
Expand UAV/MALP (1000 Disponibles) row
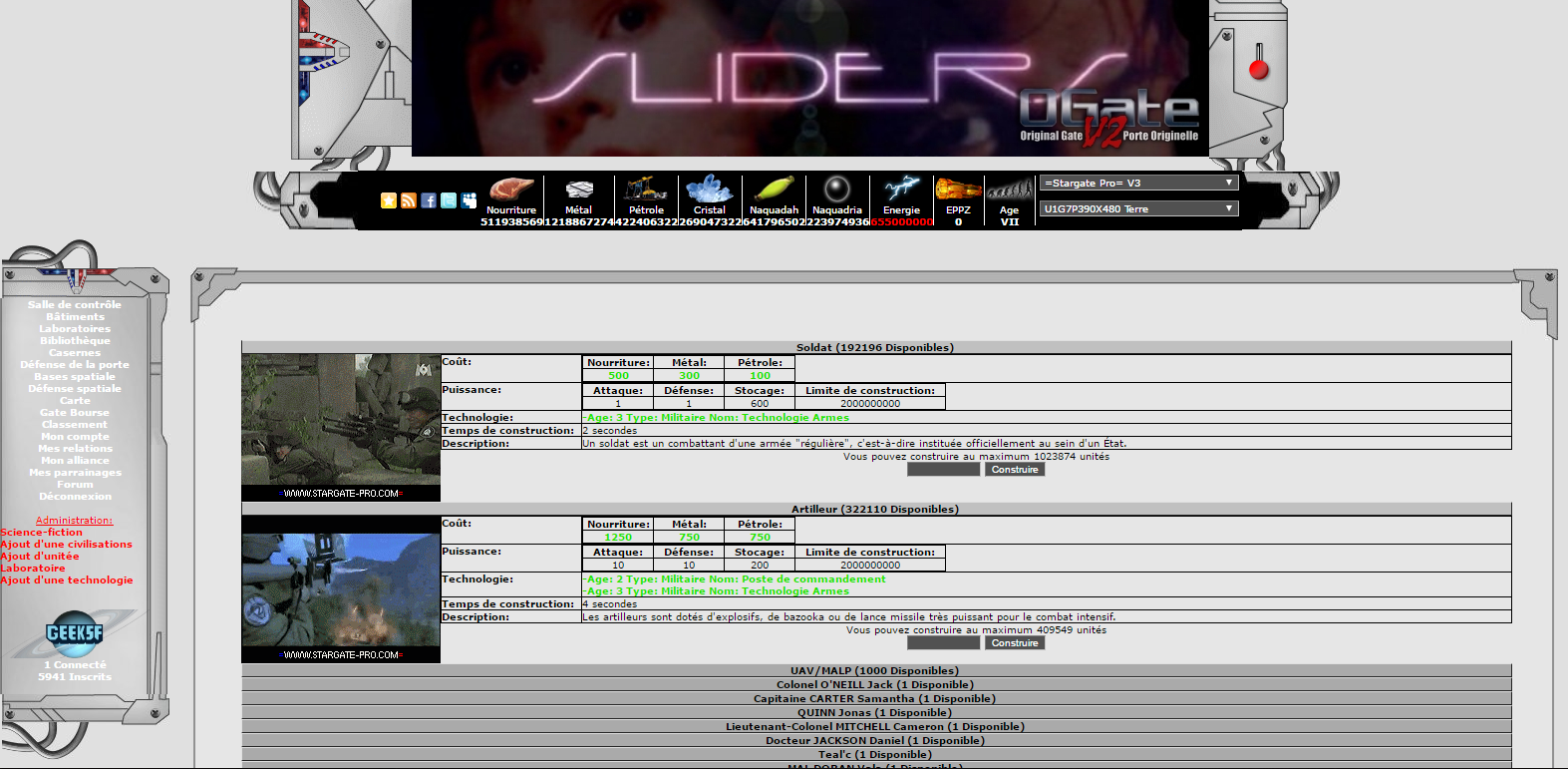876,671
